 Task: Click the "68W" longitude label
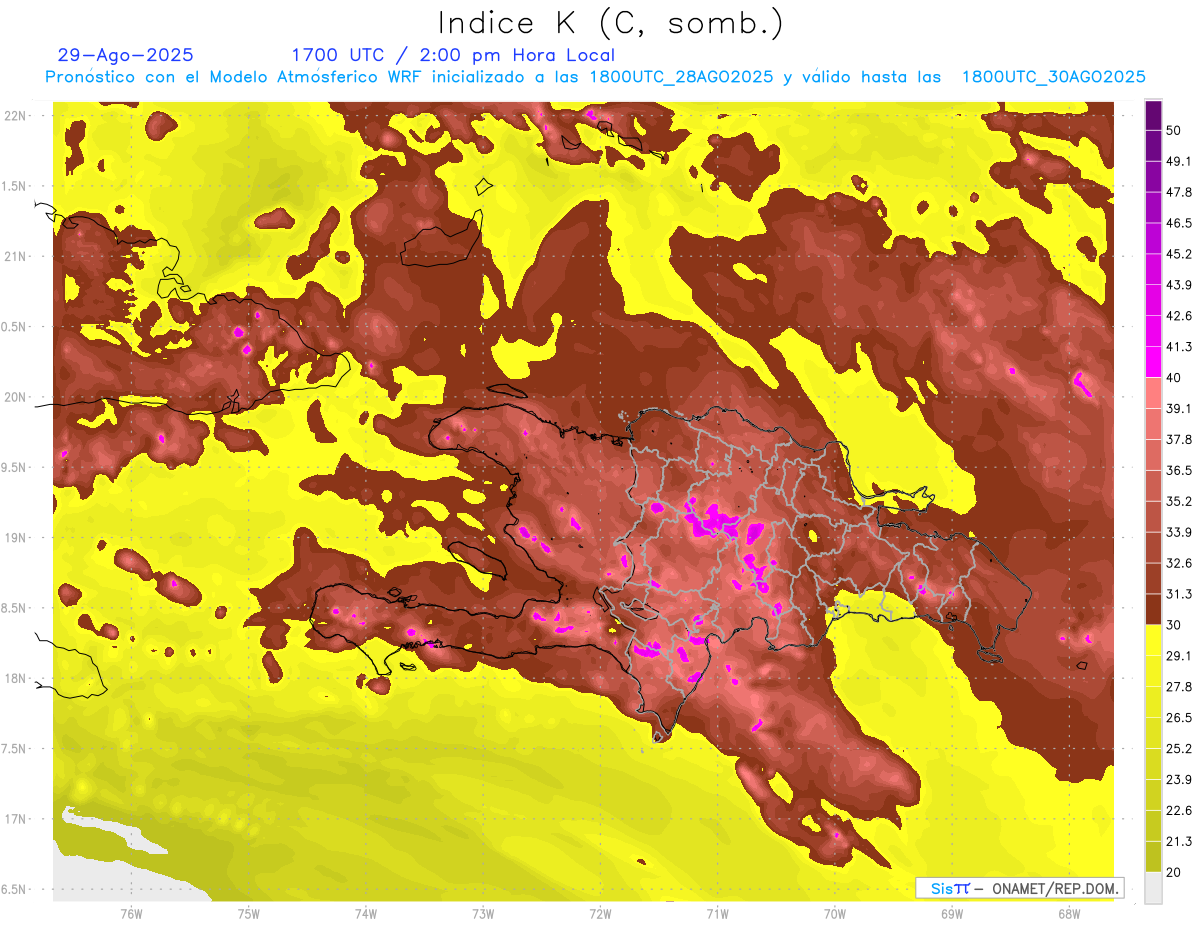(x=1069, y=913)
